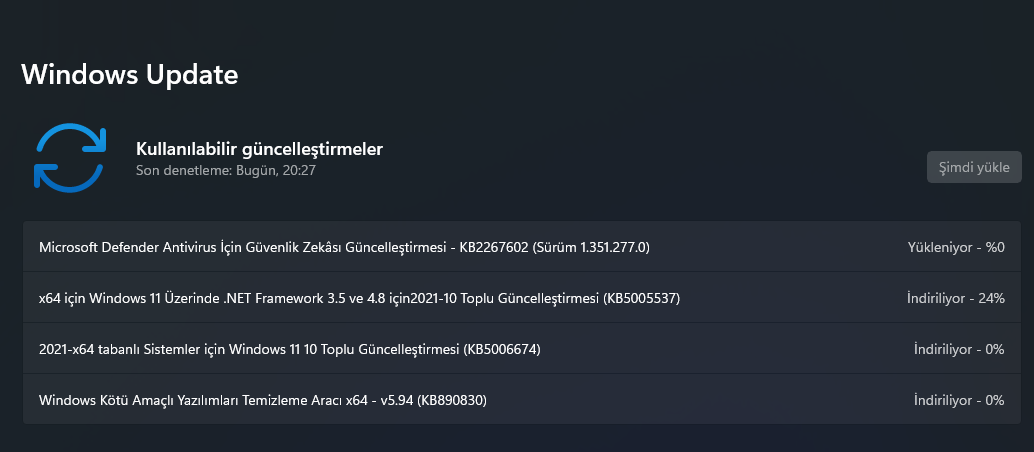
Task: Click the KB5006674 row's İndiriliyor - 0% status
Action: click(x=958, y=349)
